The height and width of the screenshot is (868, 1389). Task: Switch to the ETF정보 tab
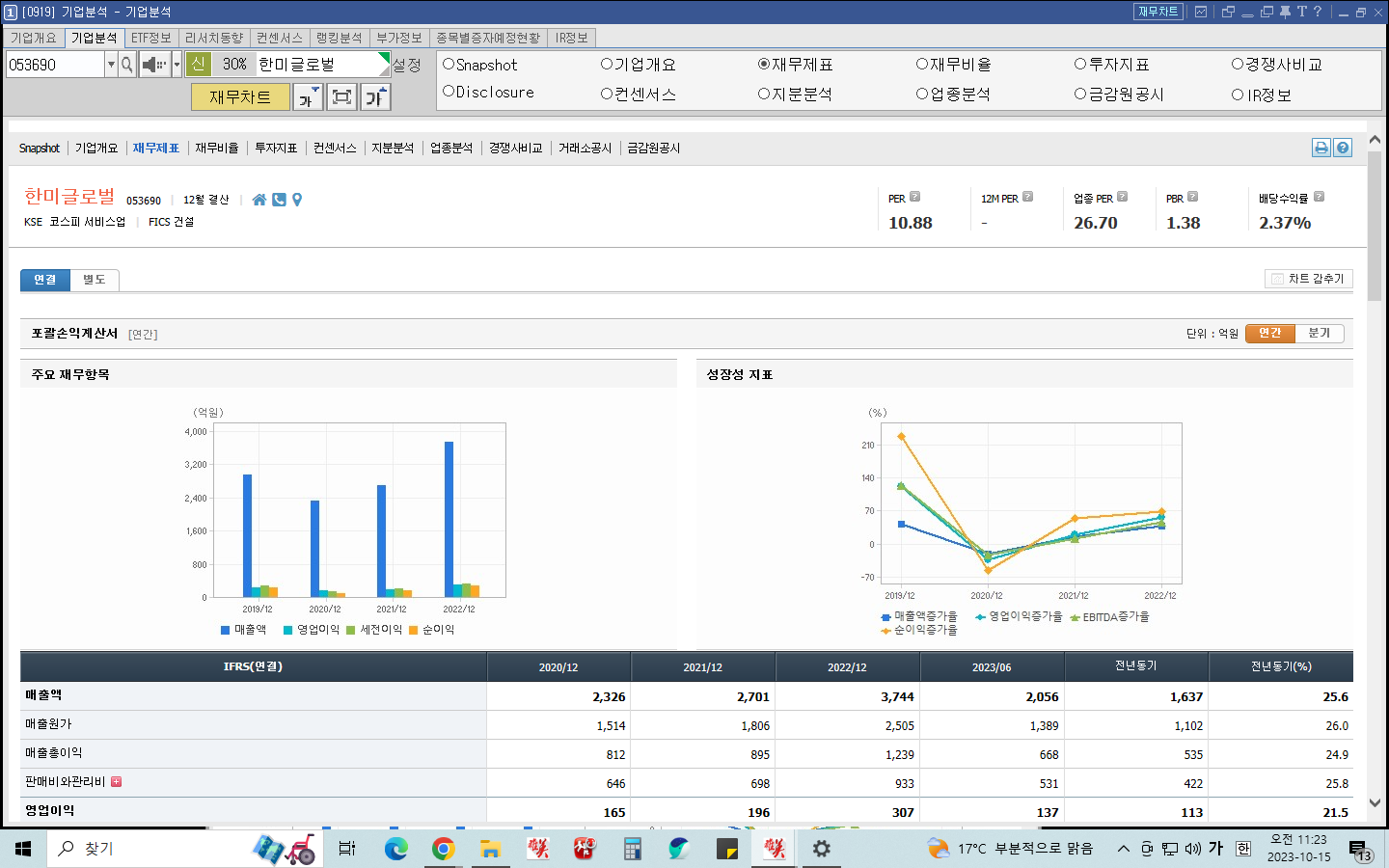coord(151,38)
